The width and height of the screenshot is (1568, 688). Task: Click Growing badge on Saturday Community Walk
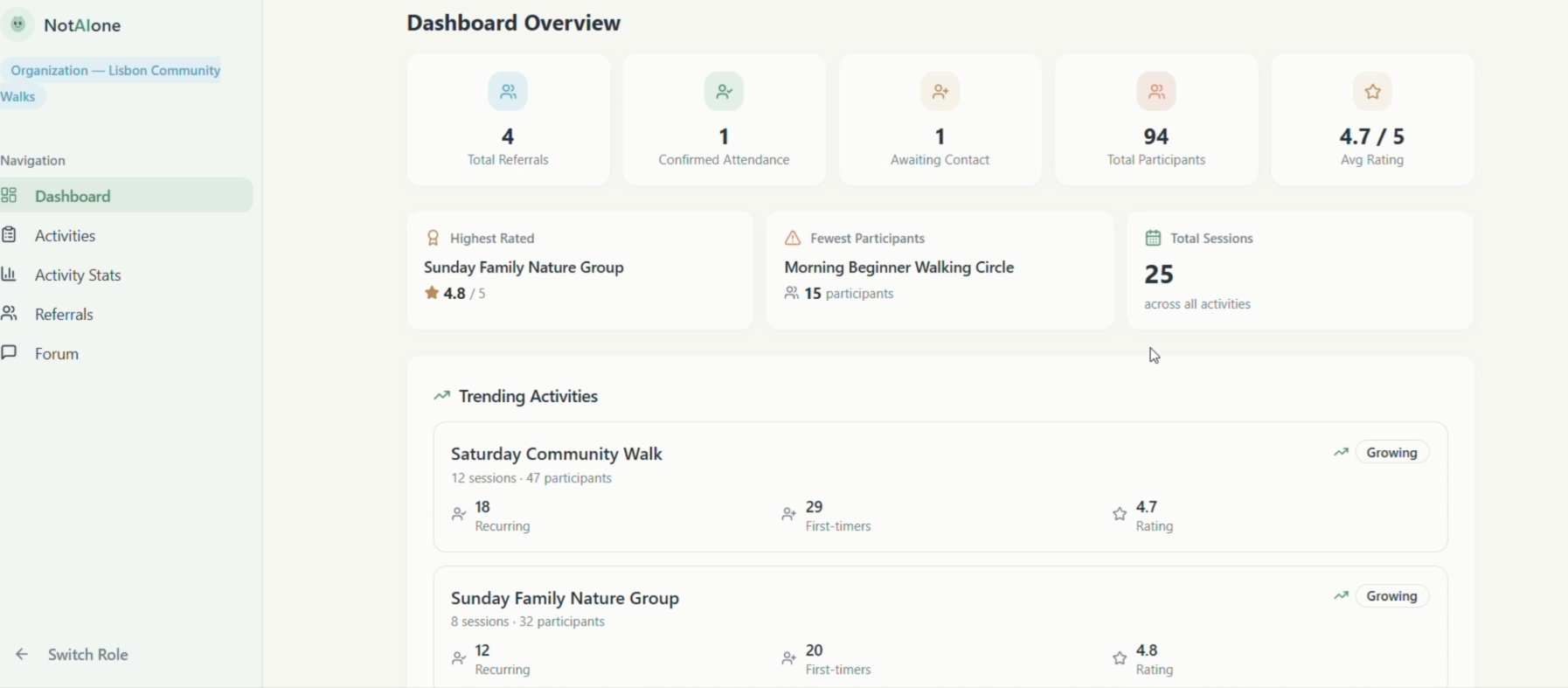pos(1392,453)
